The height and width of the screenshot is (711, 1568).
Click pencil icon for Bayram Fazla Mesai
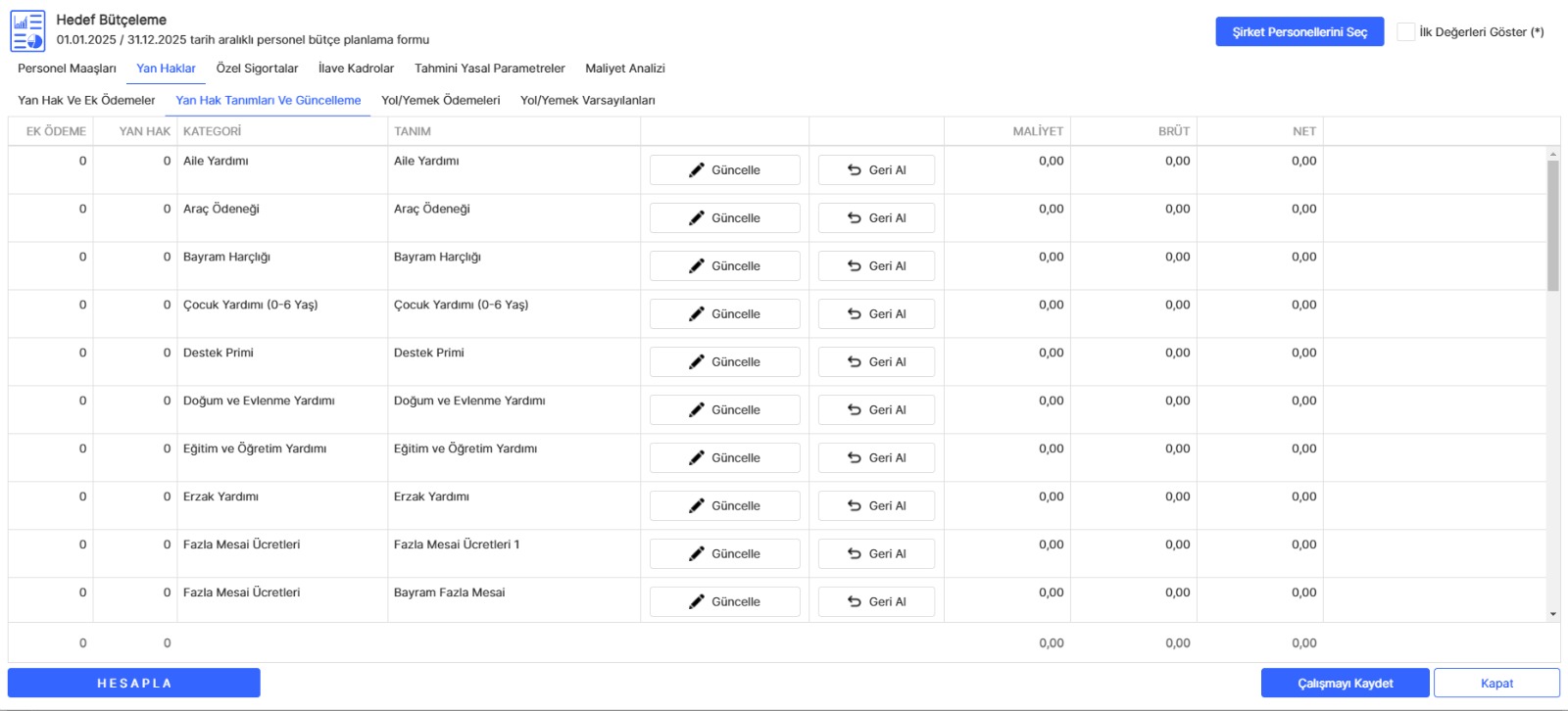[x=696, y=602]
